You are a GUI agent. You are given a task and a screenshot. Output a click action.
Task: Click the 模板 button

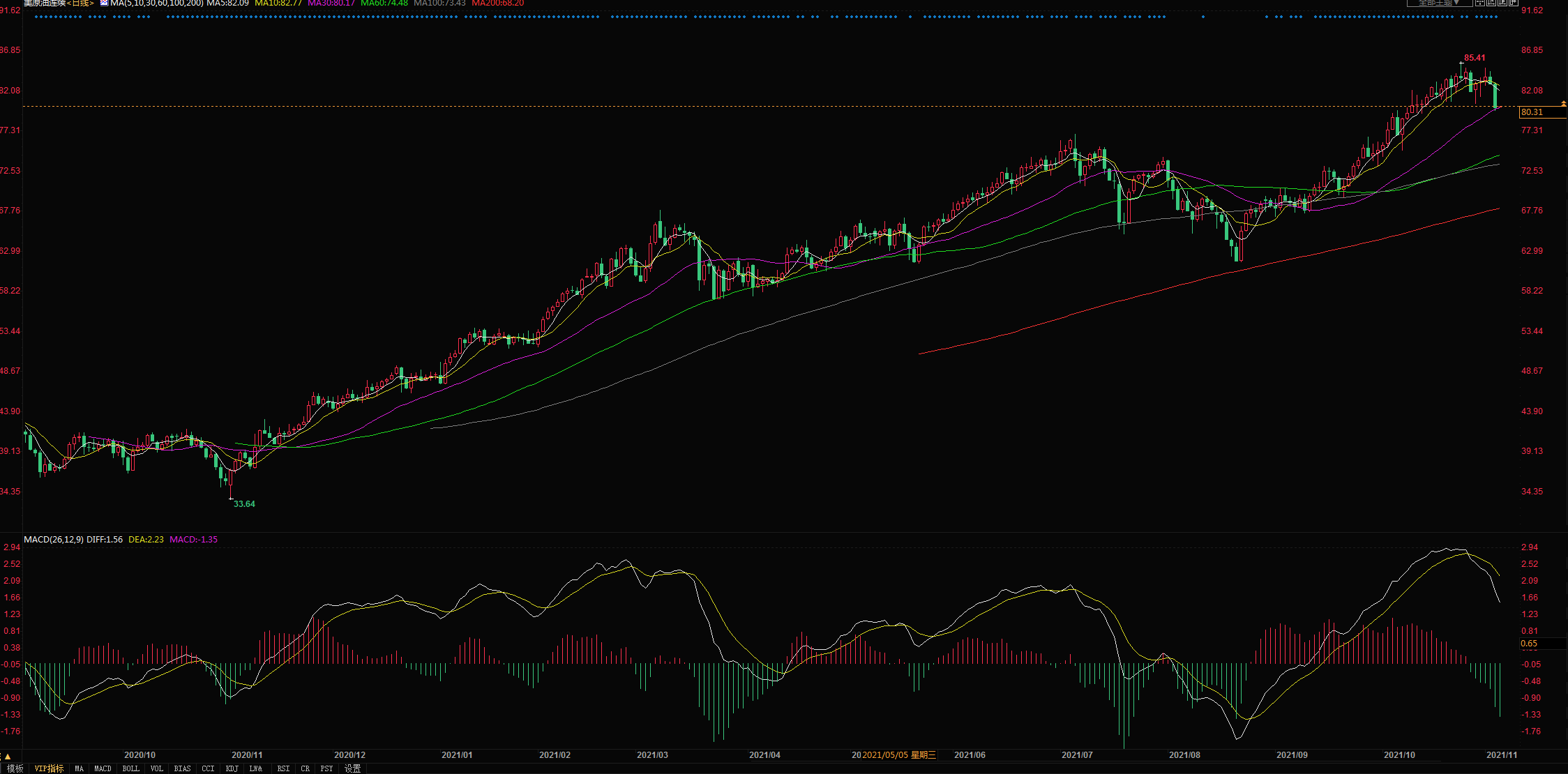tap(15, 768)
